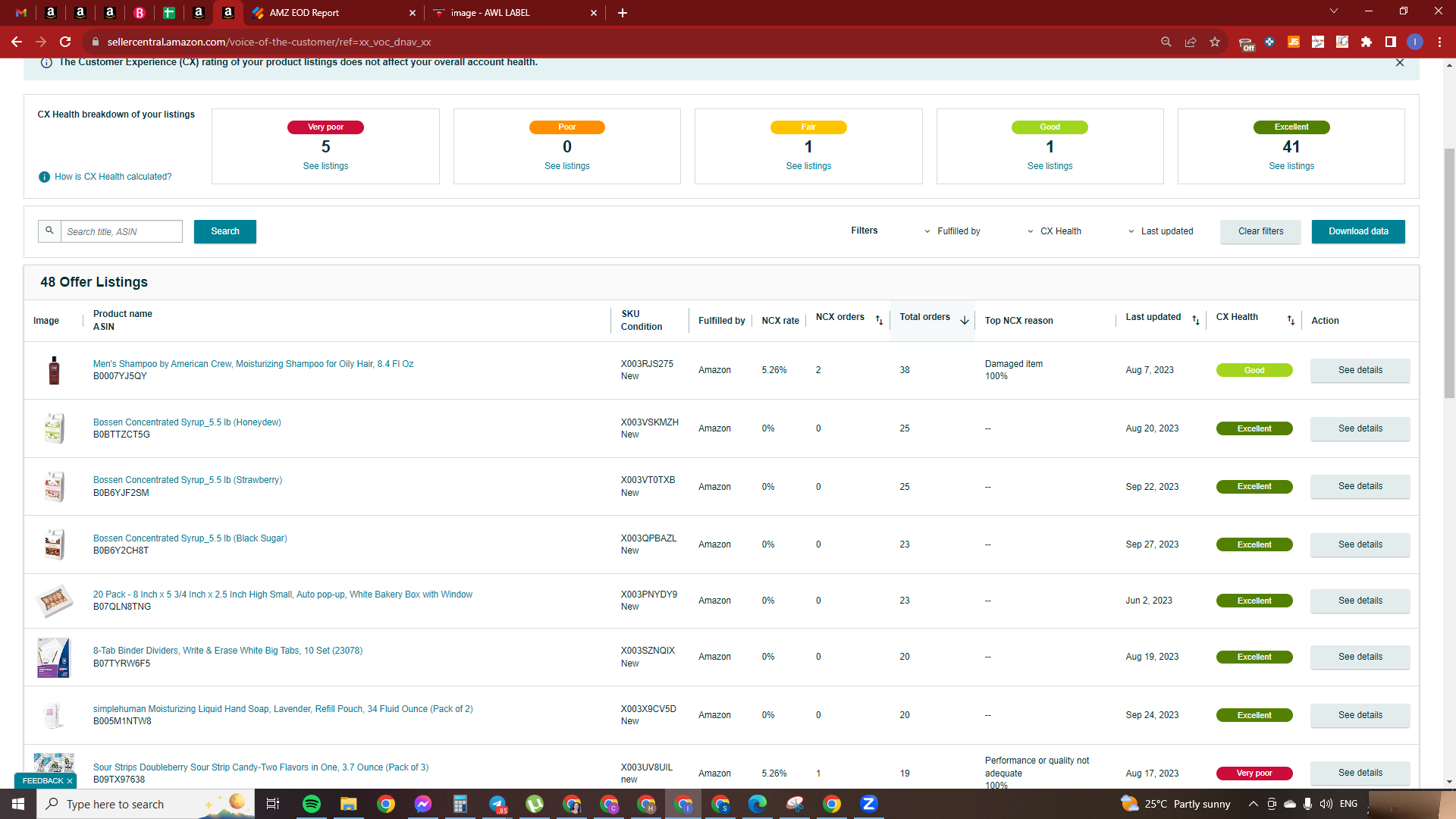Expand the Last updated filter dropdown
Viewport: 1456px width, 819px height.
(1161, 231)
